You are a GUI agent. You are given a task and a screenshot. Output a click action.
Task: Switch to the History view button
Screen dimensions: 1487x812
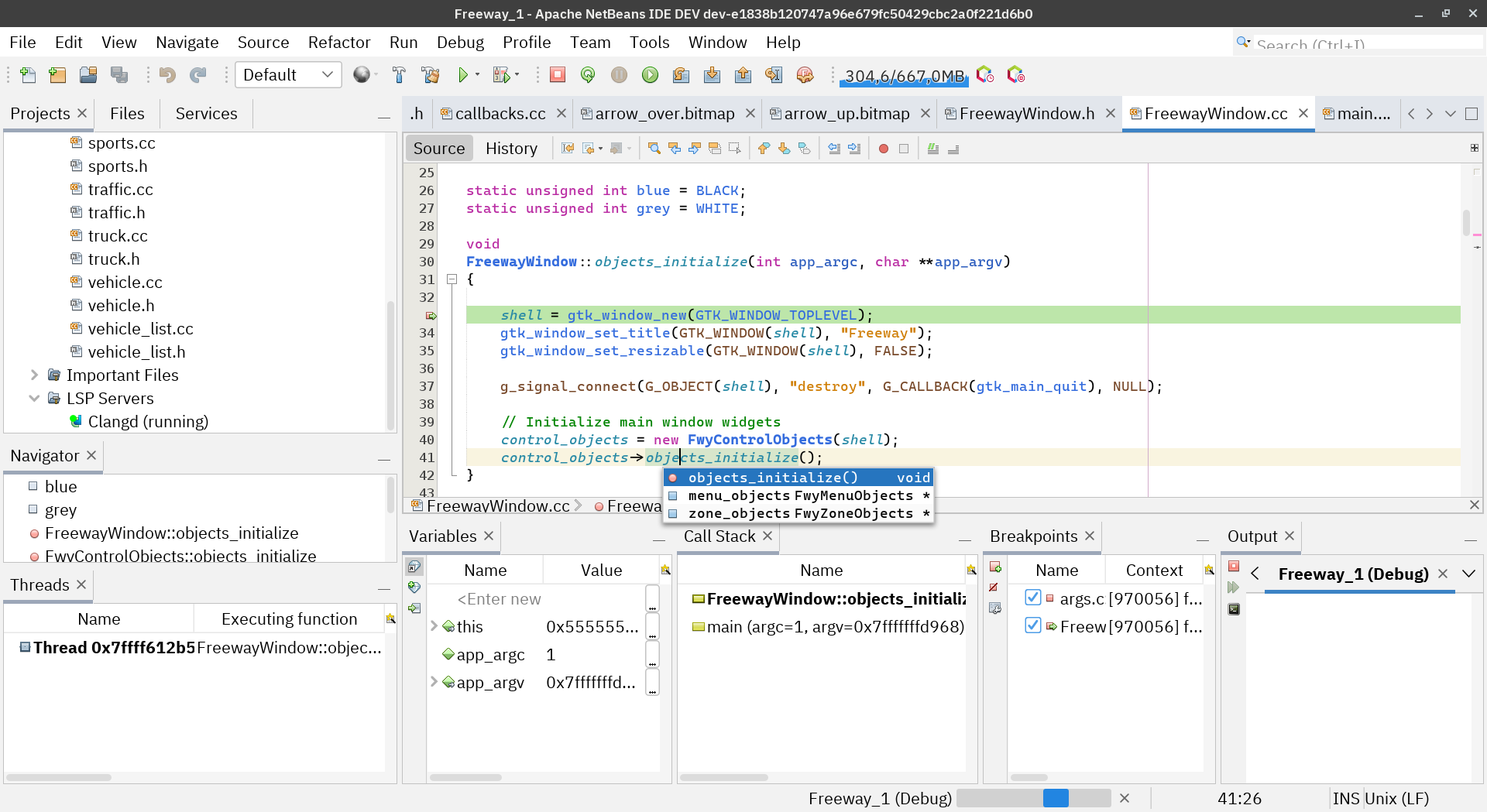[x=511, y=149]
